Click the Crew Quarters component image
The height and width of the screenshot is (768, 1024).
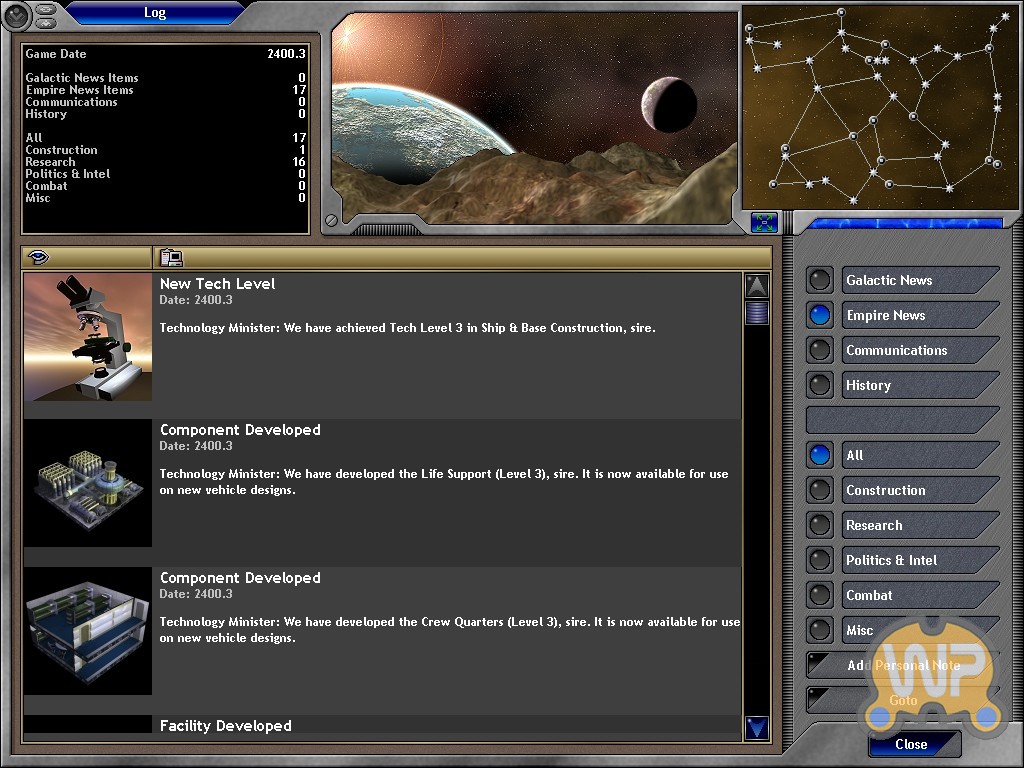click(88, 631)
